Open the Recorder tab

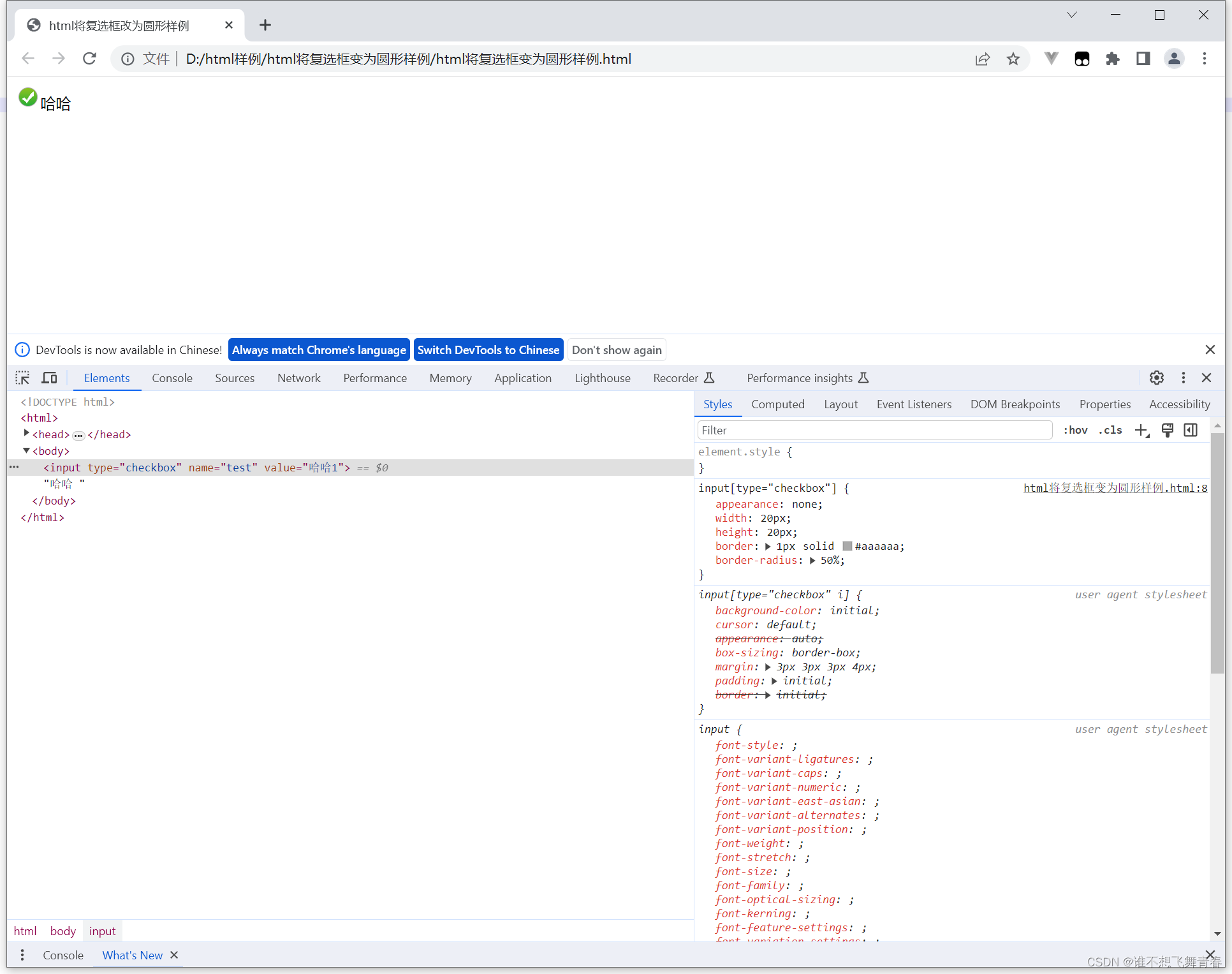click(x=684, y=378)
